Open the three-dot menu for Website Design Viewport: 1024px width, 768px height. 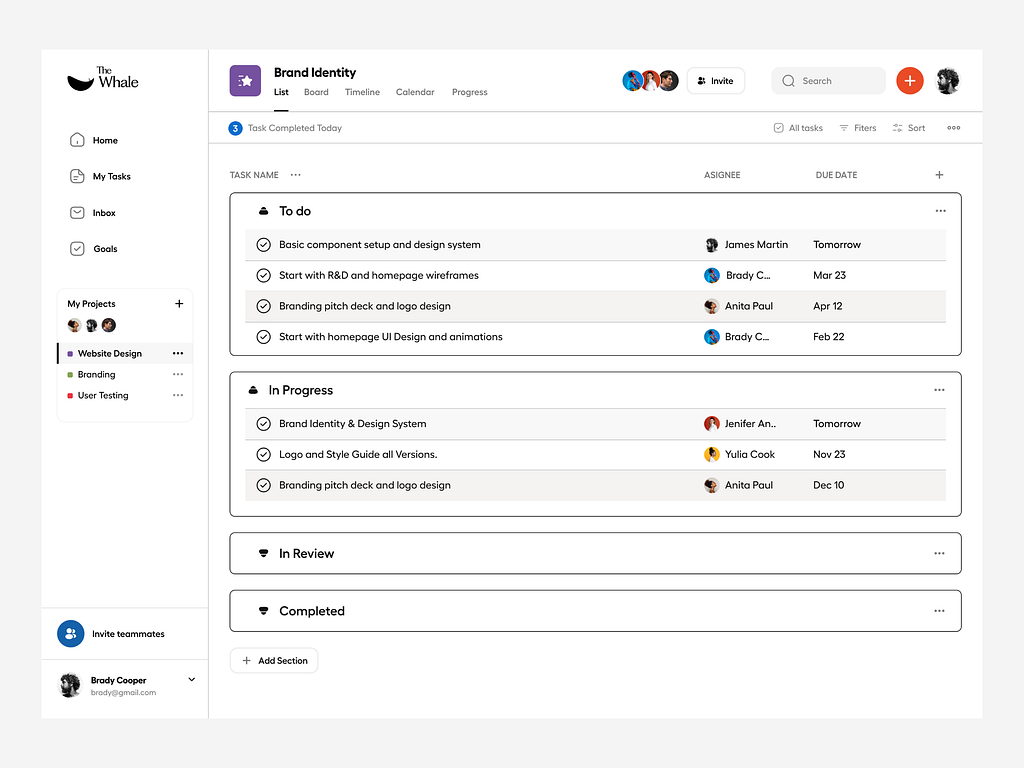click(178, 353)
